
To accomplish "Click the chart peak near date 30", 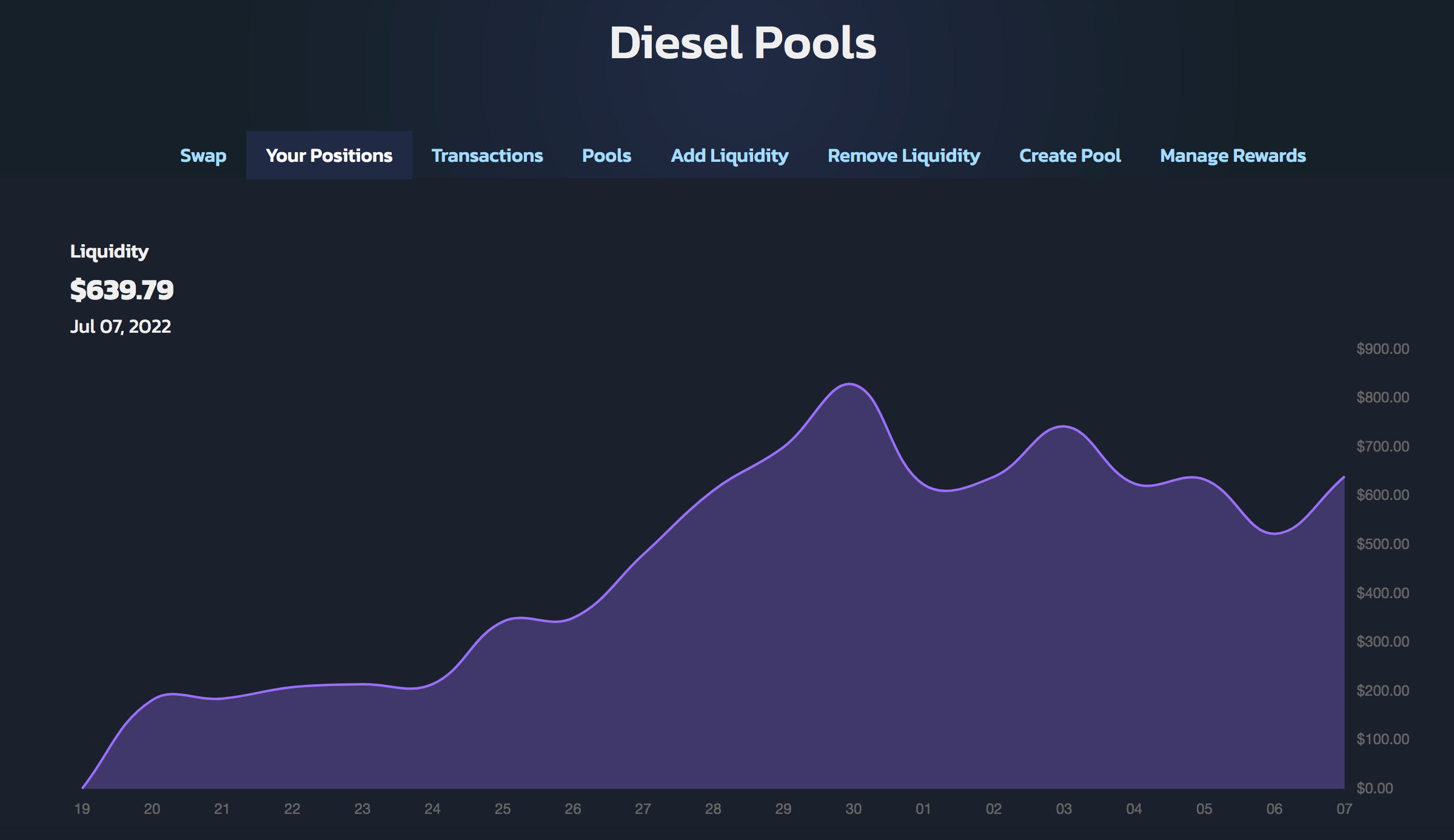I will coord(849,384).
